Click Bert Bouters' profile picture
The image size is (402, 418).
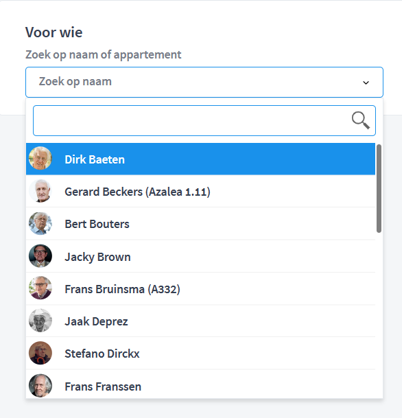coord(40,223)
